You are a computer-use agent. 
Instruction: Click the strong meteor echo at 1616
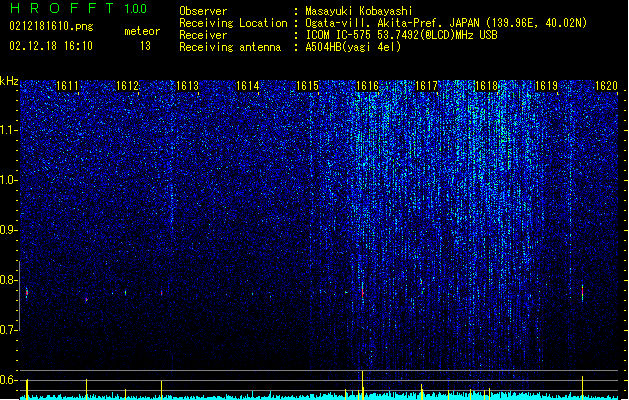[x=363, y=292]
